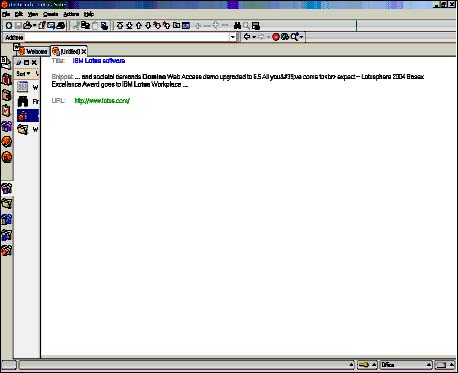Click the binoculars find icon in toolbar

click(x=237, y=26)
